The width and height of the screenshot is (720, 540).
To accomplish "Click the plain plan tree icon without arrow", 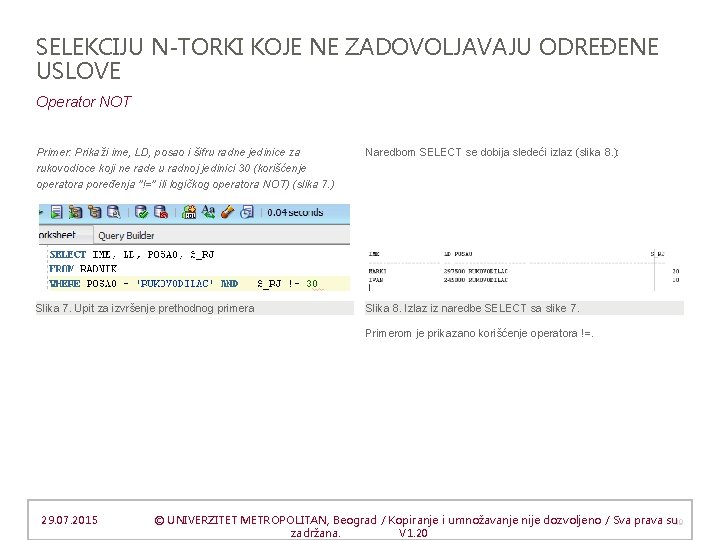I will pos(95,212).
